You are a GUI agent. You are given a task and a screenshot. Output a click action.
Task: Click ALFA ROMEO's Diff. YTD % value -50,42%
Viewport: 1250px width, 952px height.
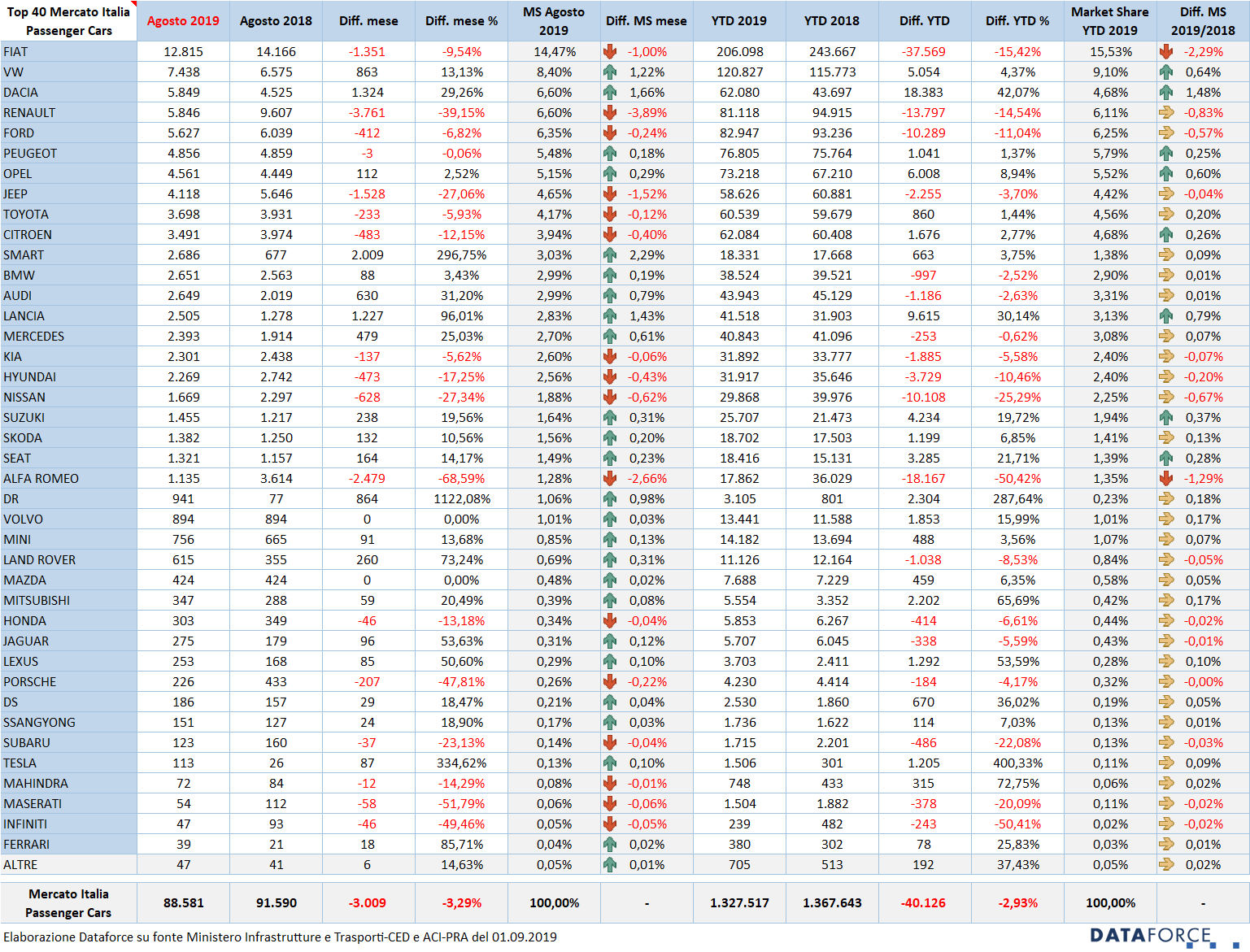(x=1017, y=478)
